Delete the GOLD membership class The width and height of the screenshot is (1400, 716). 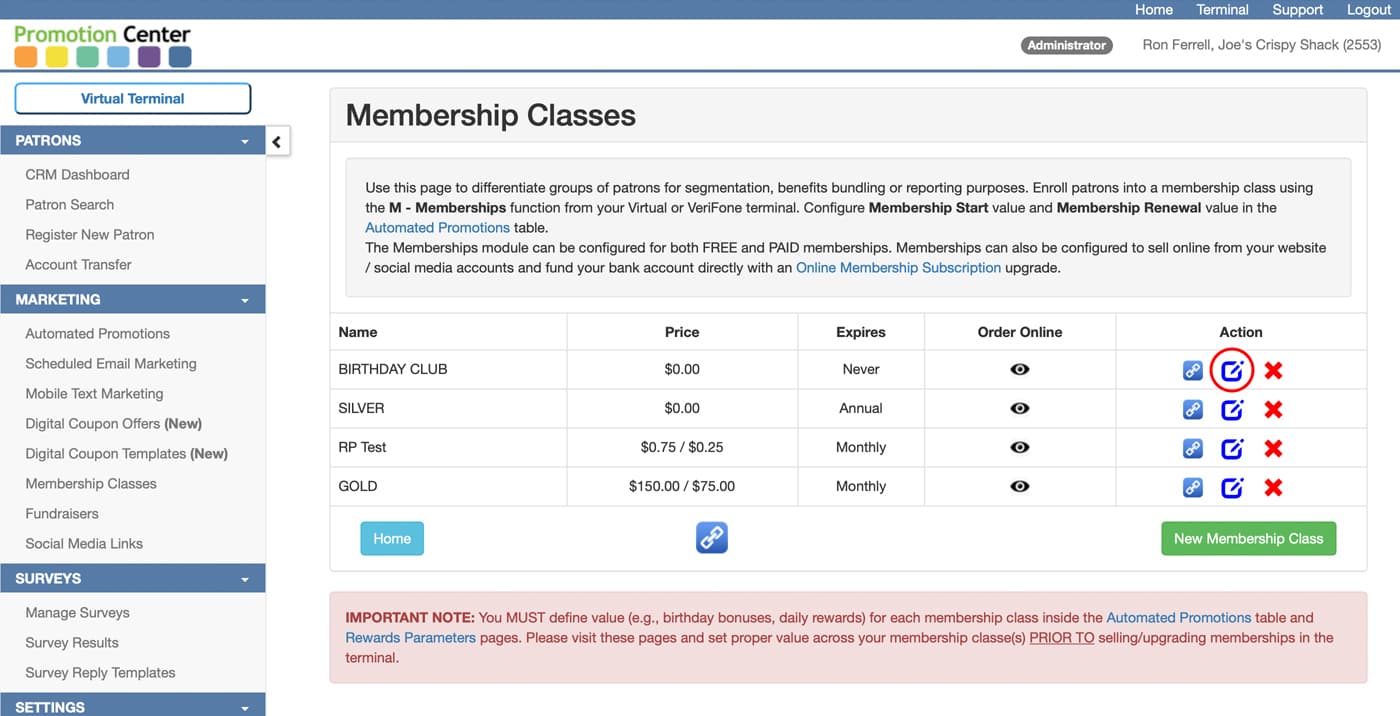1273,488
